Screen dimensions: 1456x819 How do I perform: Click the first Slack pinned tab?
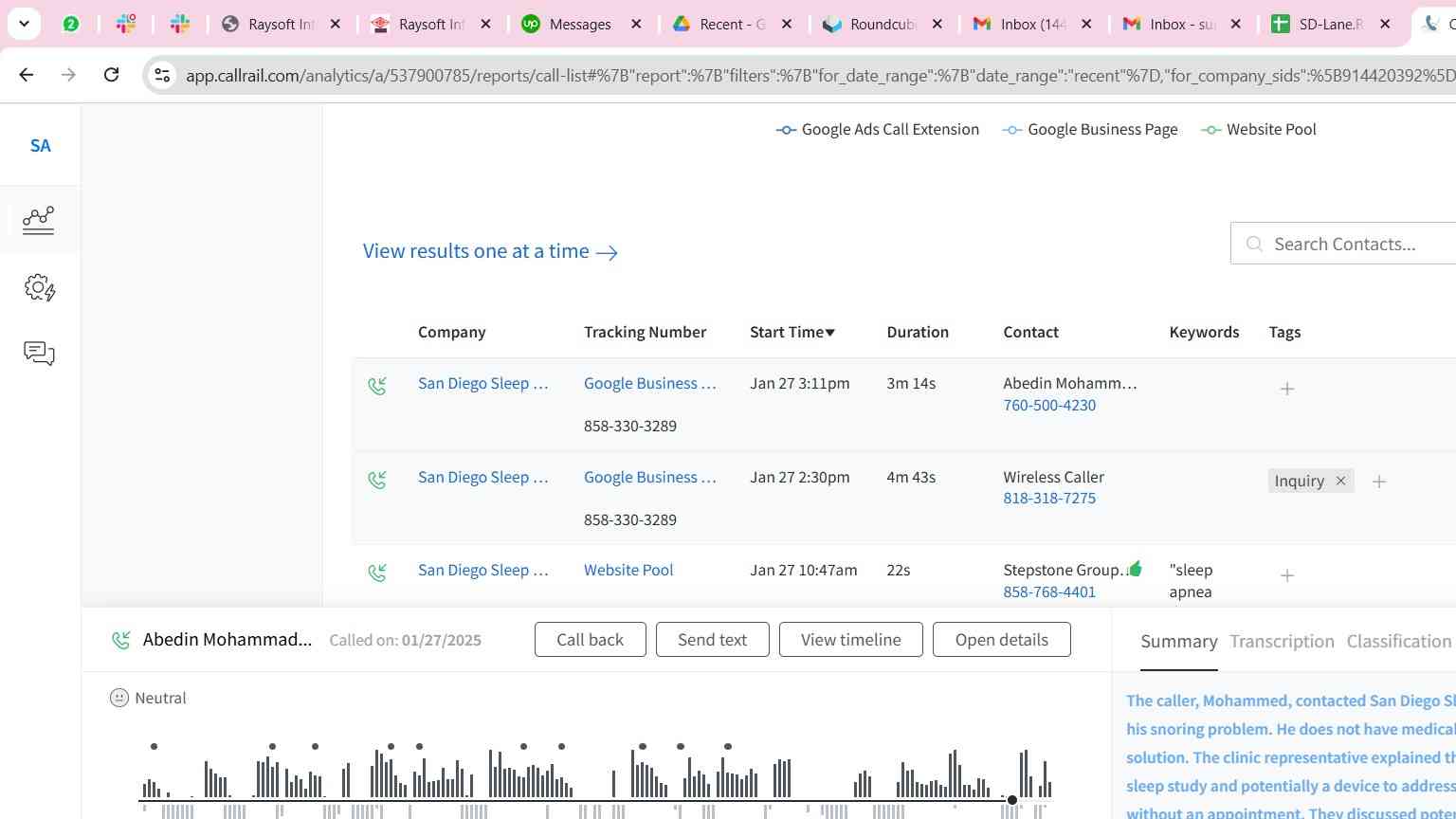(x=126, y=25)
